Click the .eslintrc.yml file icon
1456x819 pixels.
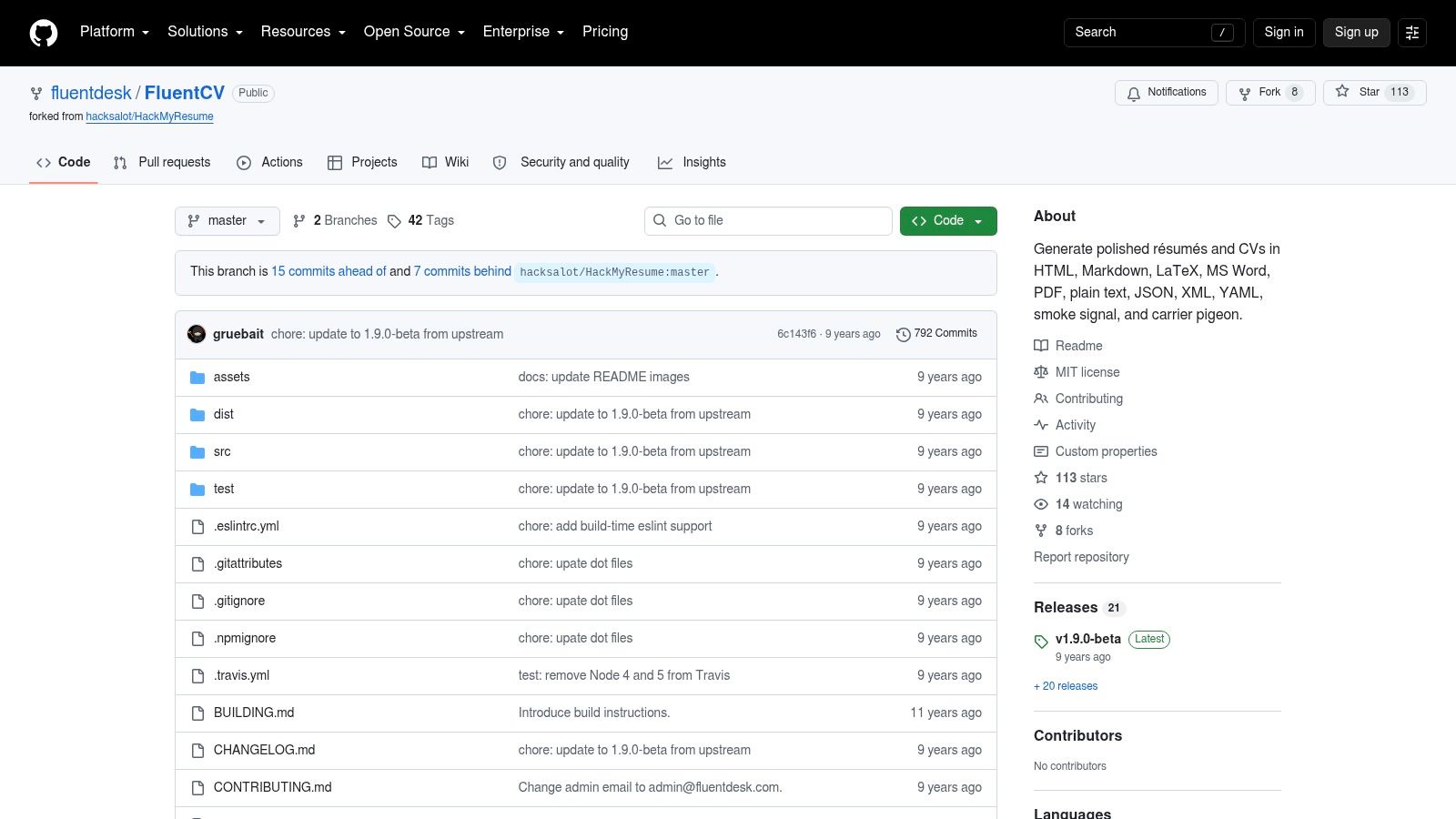pos(197,527)
